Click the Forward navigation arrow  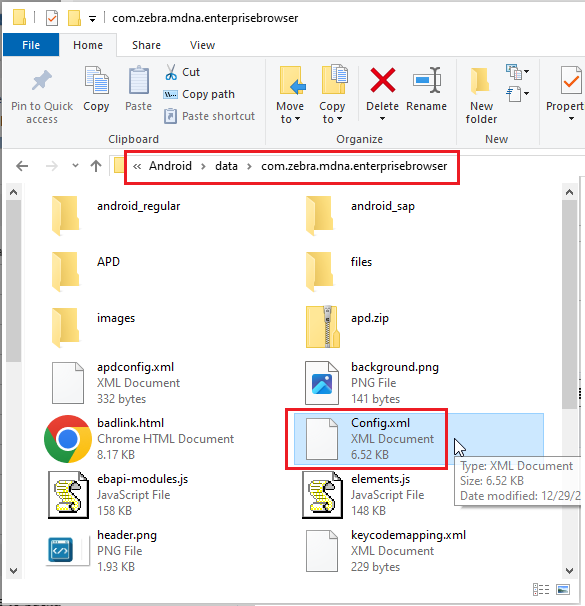coord(51,166)
